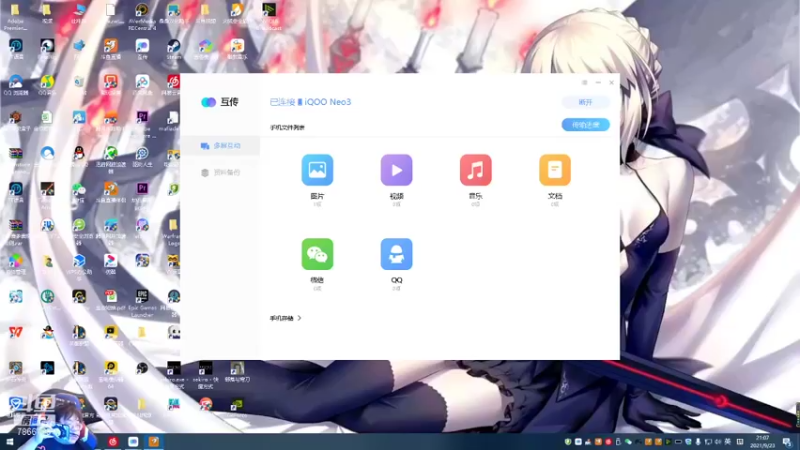Viewport: 800px width, 450px height.
Task: Open the notification center icon in taskbar
Action: pyautogui.click(x=787, y=442)
